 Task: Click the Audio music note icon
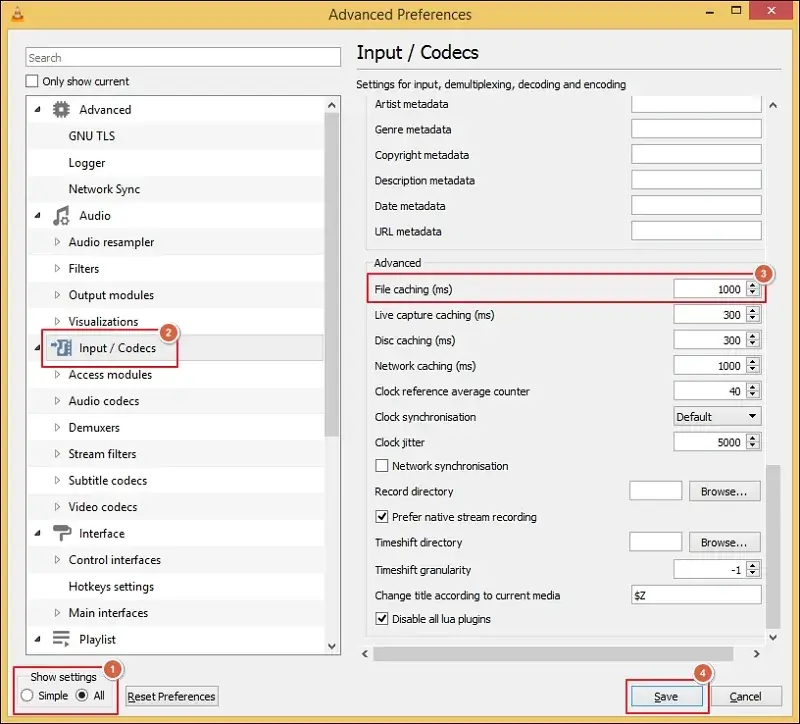61,216
